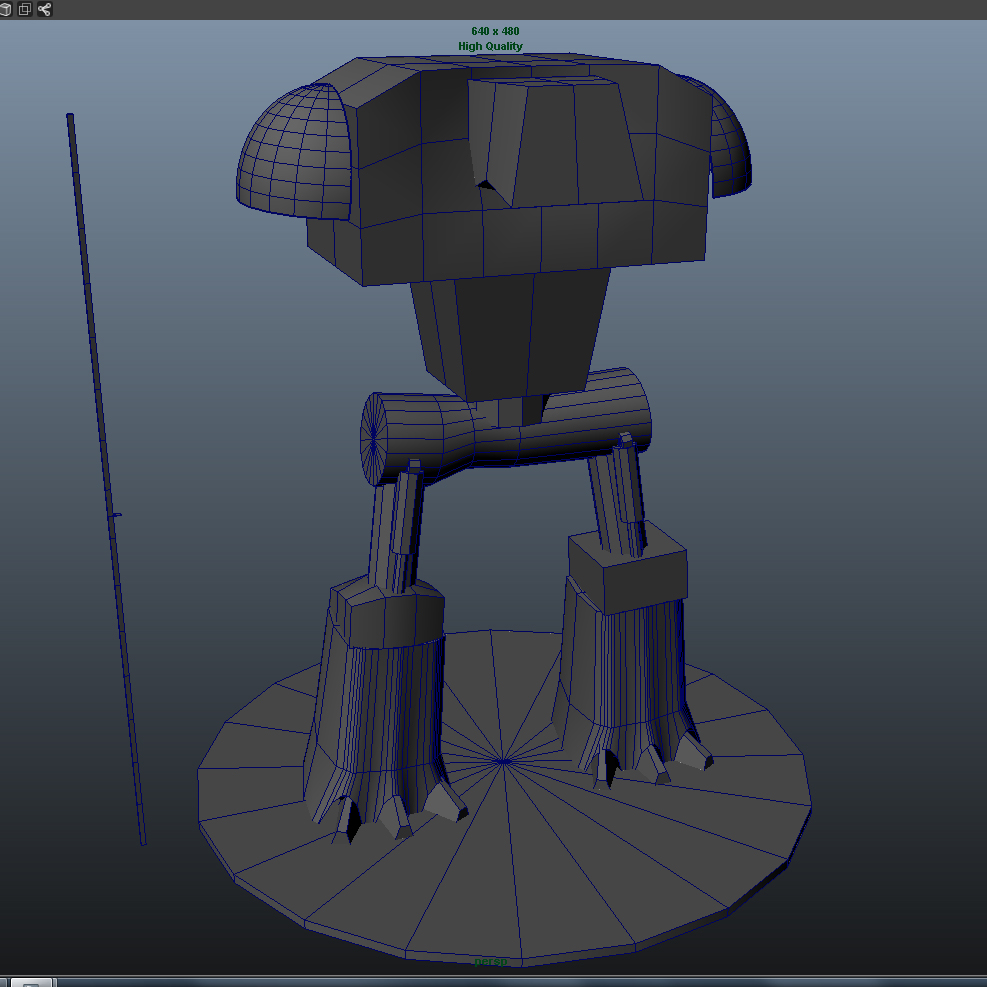Select the right dome shoulder mesh
Image resolution: width=987 pixels, height=987 pixels.
tap(730, 150)
